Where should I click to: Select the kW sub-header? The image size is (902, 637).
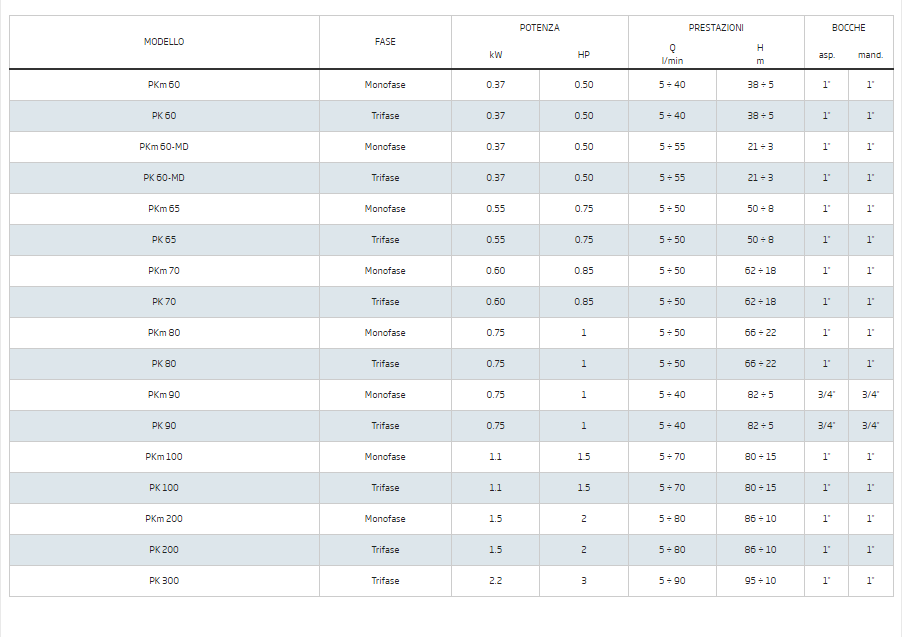[495, 55]
